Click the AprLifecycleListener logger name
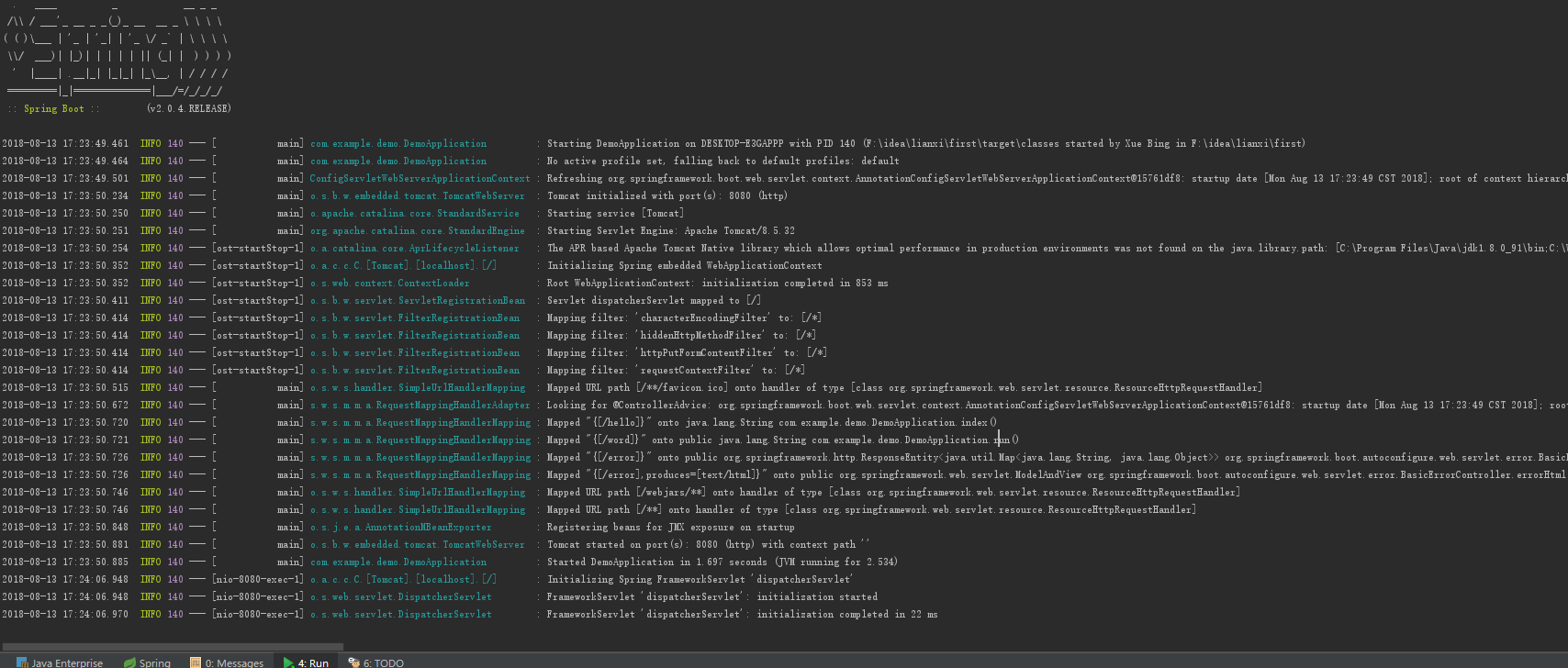The image size is (1568, 668). [414, 249]
